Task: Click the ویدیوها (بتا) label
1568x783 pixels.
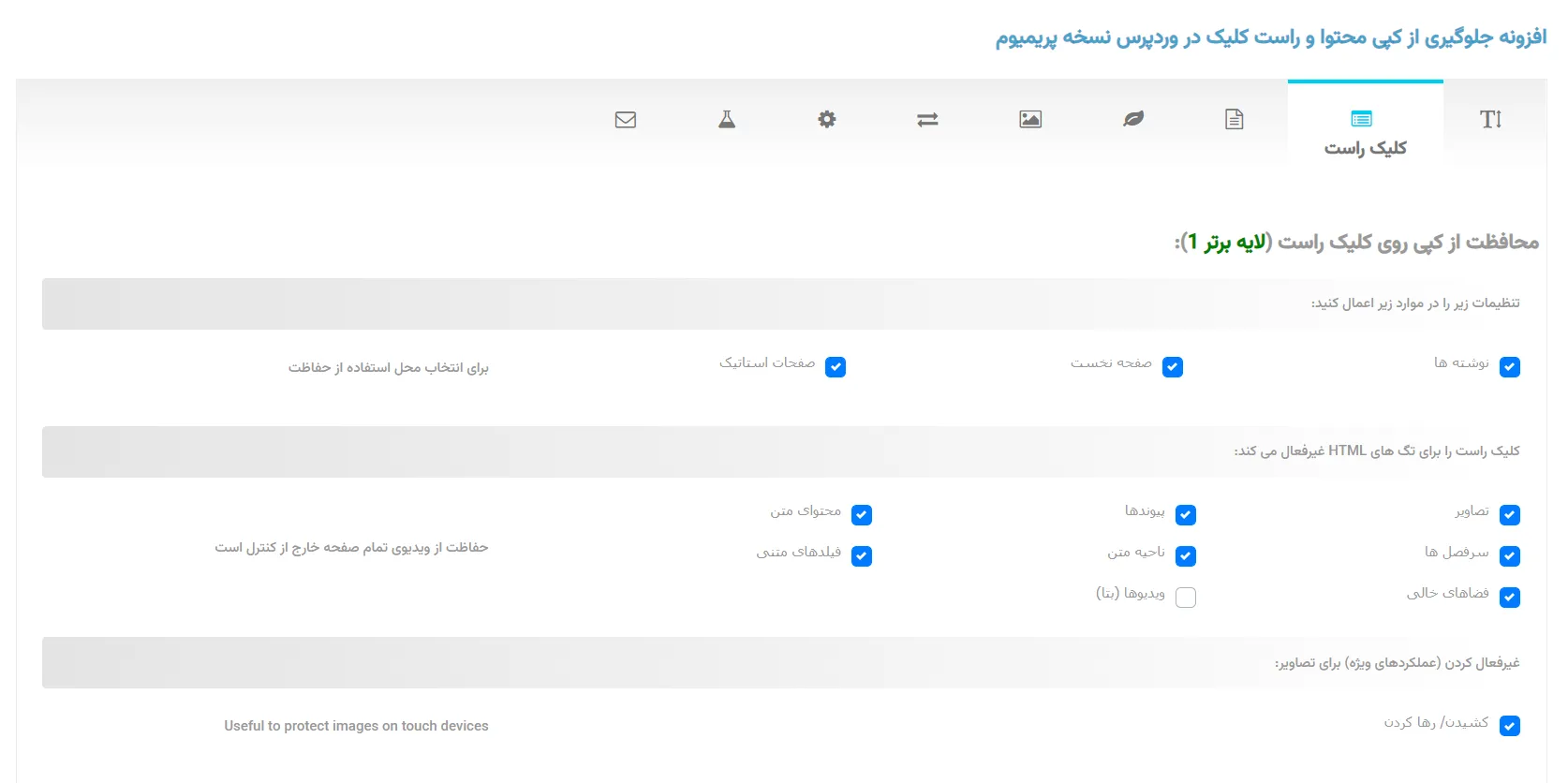Action: [1131, 594]
